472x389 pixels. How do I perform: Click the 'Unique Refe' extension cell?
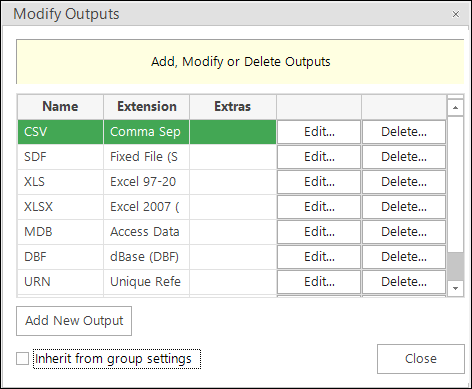pos(147,282)
